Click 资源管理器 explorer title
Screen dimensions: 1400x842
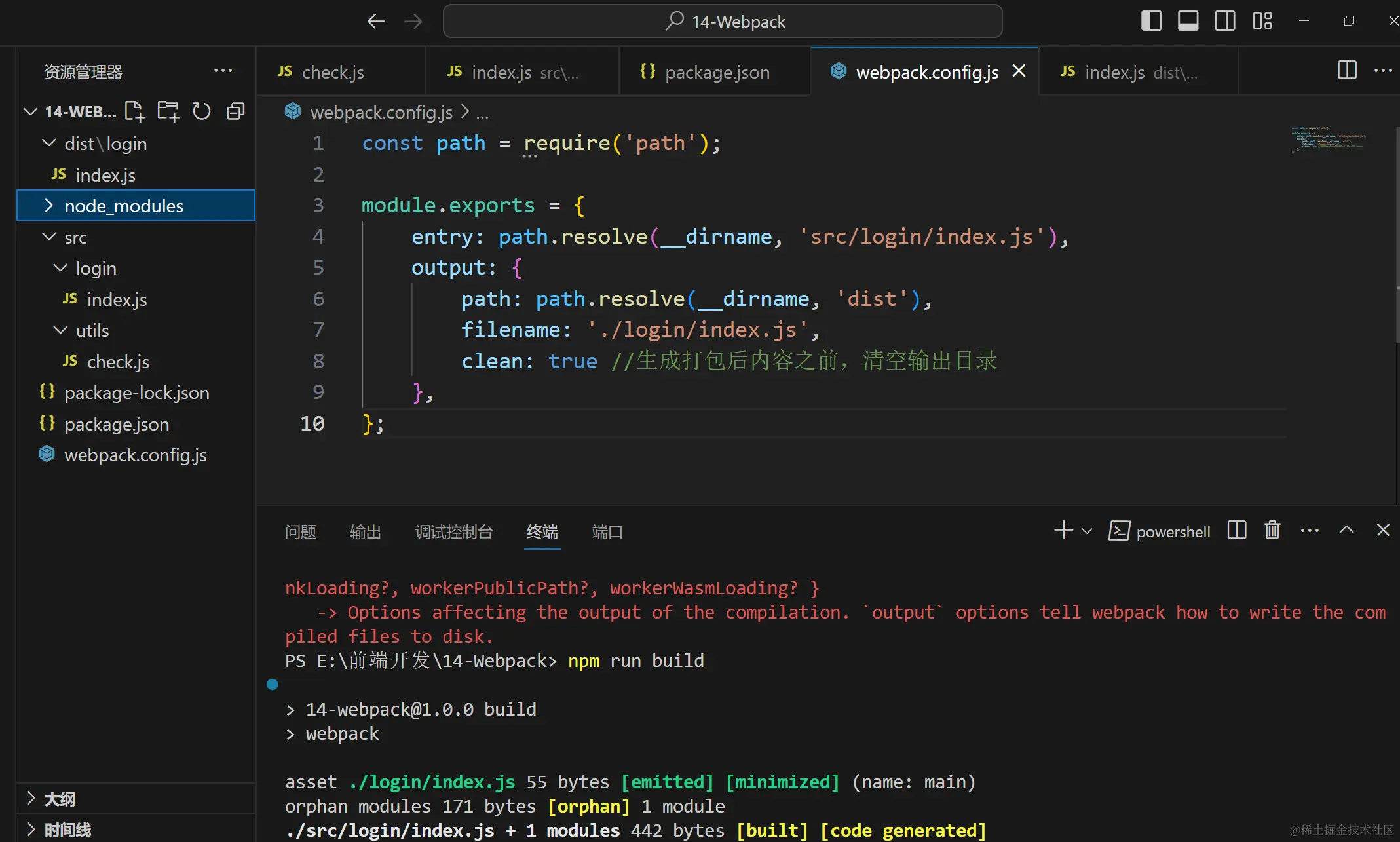[x=83, y=71]
